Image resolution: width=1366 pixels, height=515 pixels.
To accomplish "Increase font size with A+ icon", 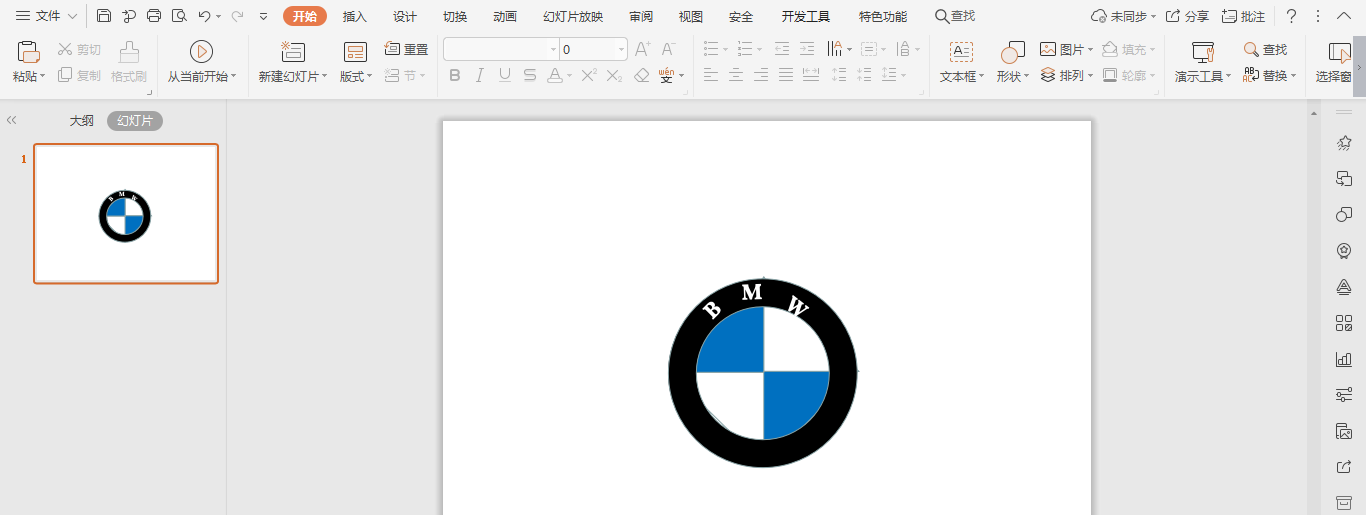I will coord(643,49).
